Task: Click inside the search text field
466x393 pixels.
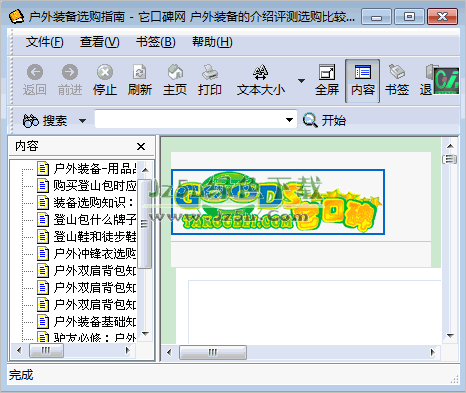Action: pos(190,119)
